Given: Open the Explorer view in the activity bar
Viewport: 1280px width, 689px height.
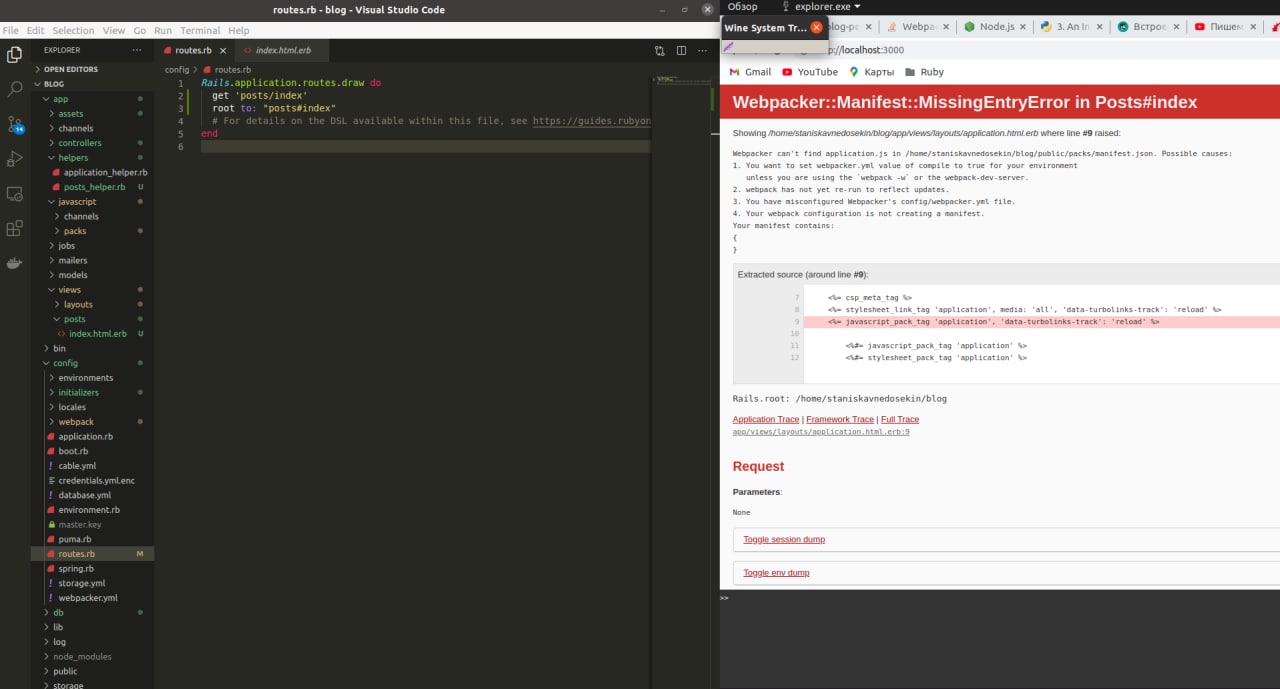Looking at the screenshot, I should click(x=15, y=54).
